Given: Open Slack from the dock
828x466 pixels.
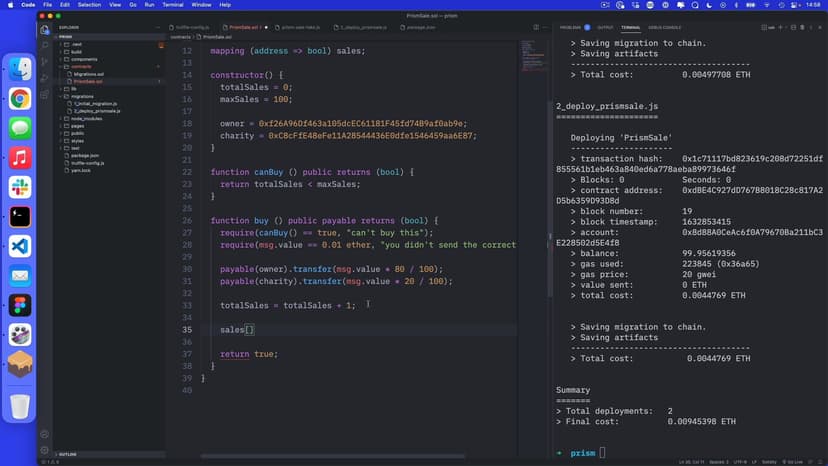Looking at the screenshot, I should point(20,187).
